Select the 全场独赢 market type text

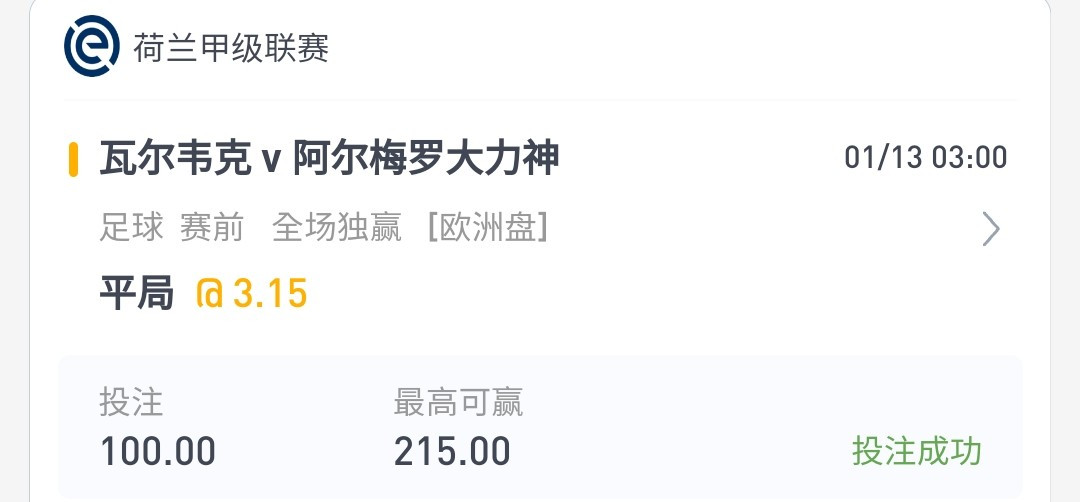336,227
